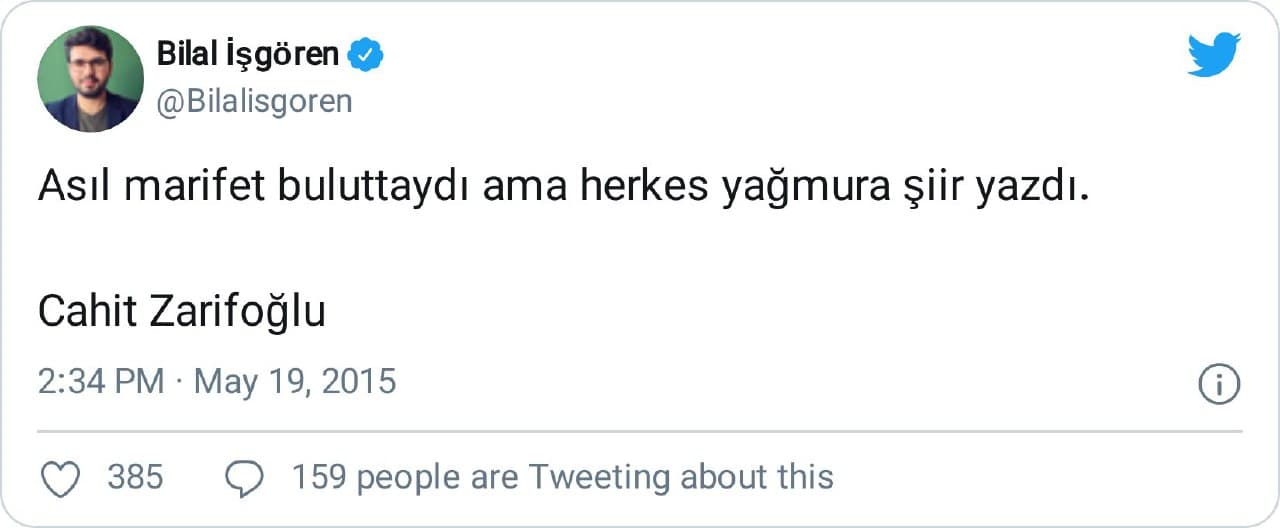1280x528 pixels.
Task: Click the blue verified badge
Action: (x=365, y=56)
